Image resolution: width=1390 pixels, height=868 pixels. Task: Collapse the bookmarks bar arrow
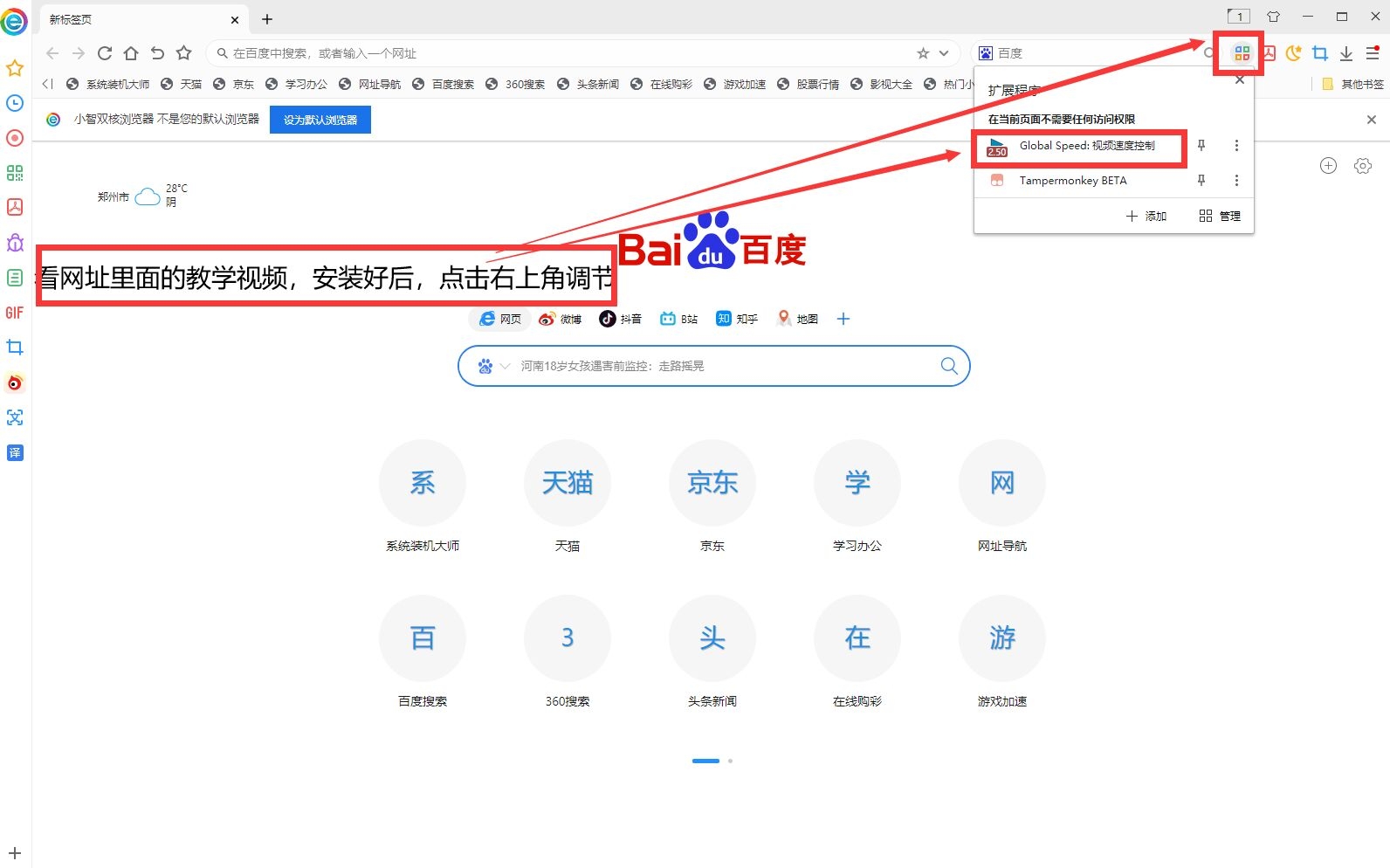click(x=47, y=84)
